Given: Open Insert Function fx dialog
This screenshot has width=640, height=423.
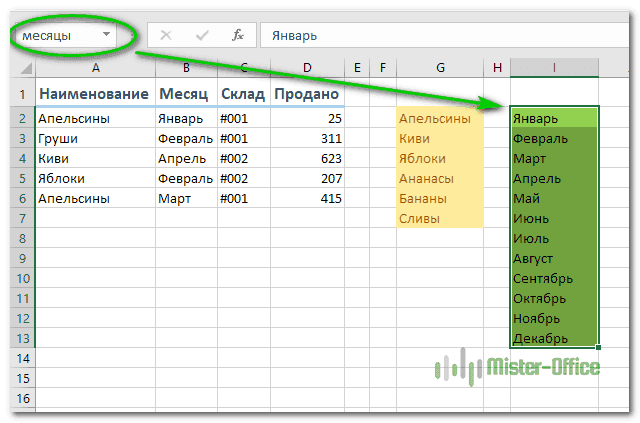Looking at the screenshot, I should [238, 35].
